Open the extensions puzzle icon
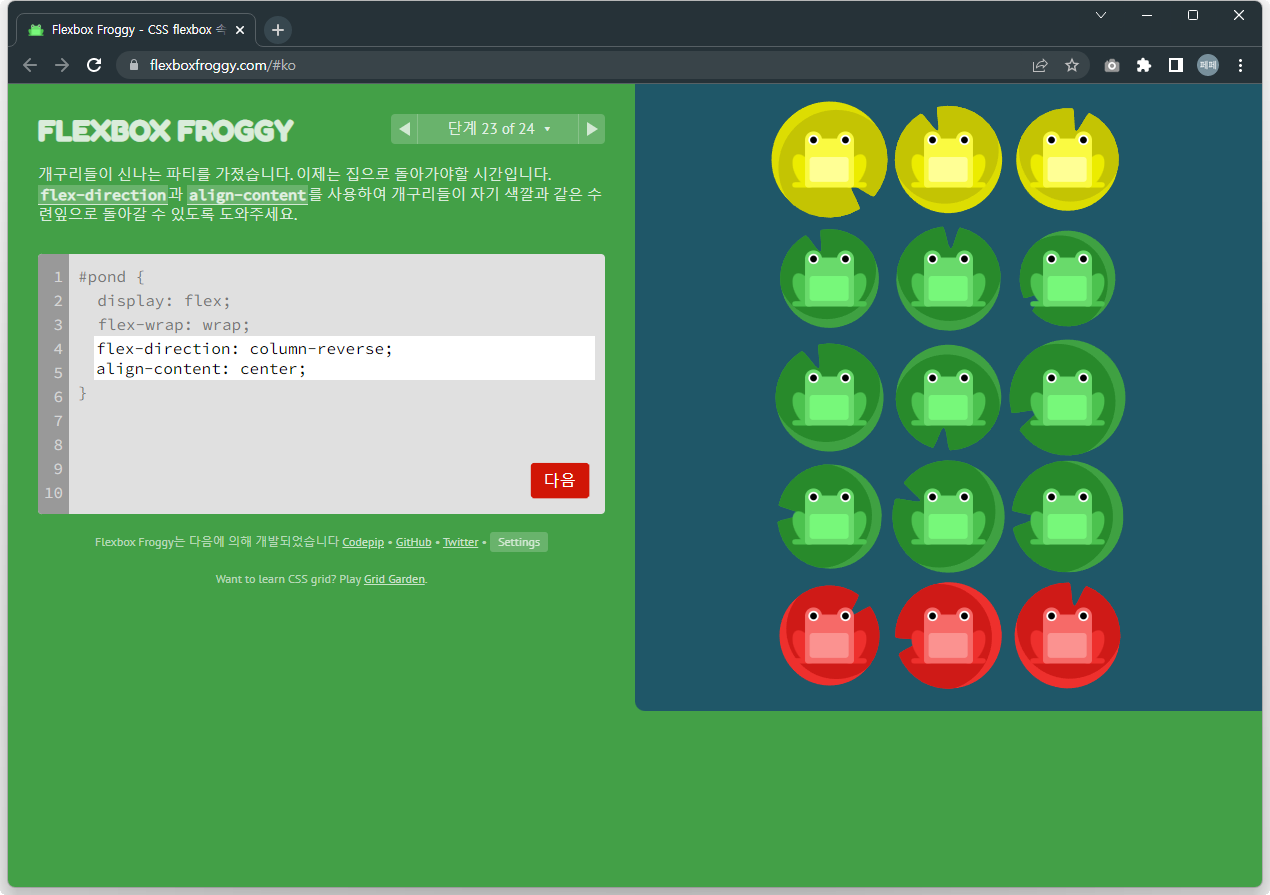The height and width of the screenshot is (895, 1270). pos(1144,65)
